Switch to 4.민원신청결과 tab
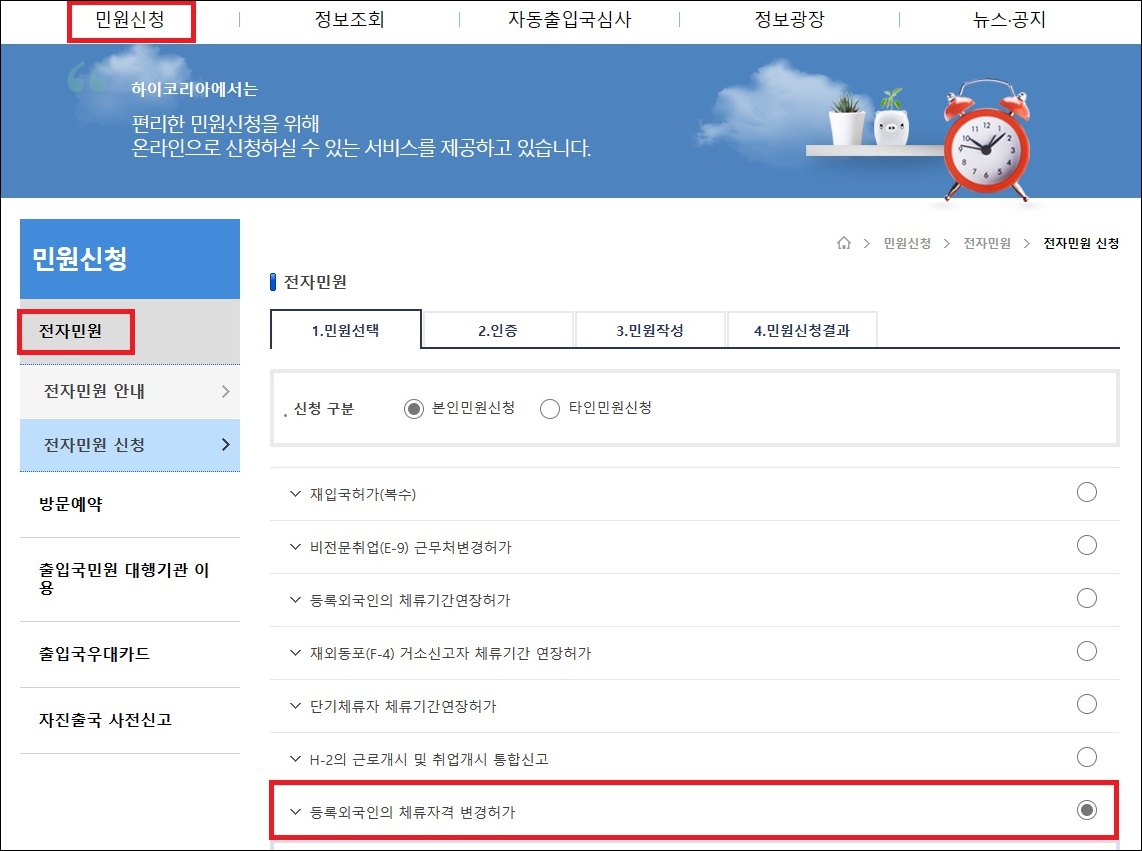1142x851 pixels. (802, 331)
